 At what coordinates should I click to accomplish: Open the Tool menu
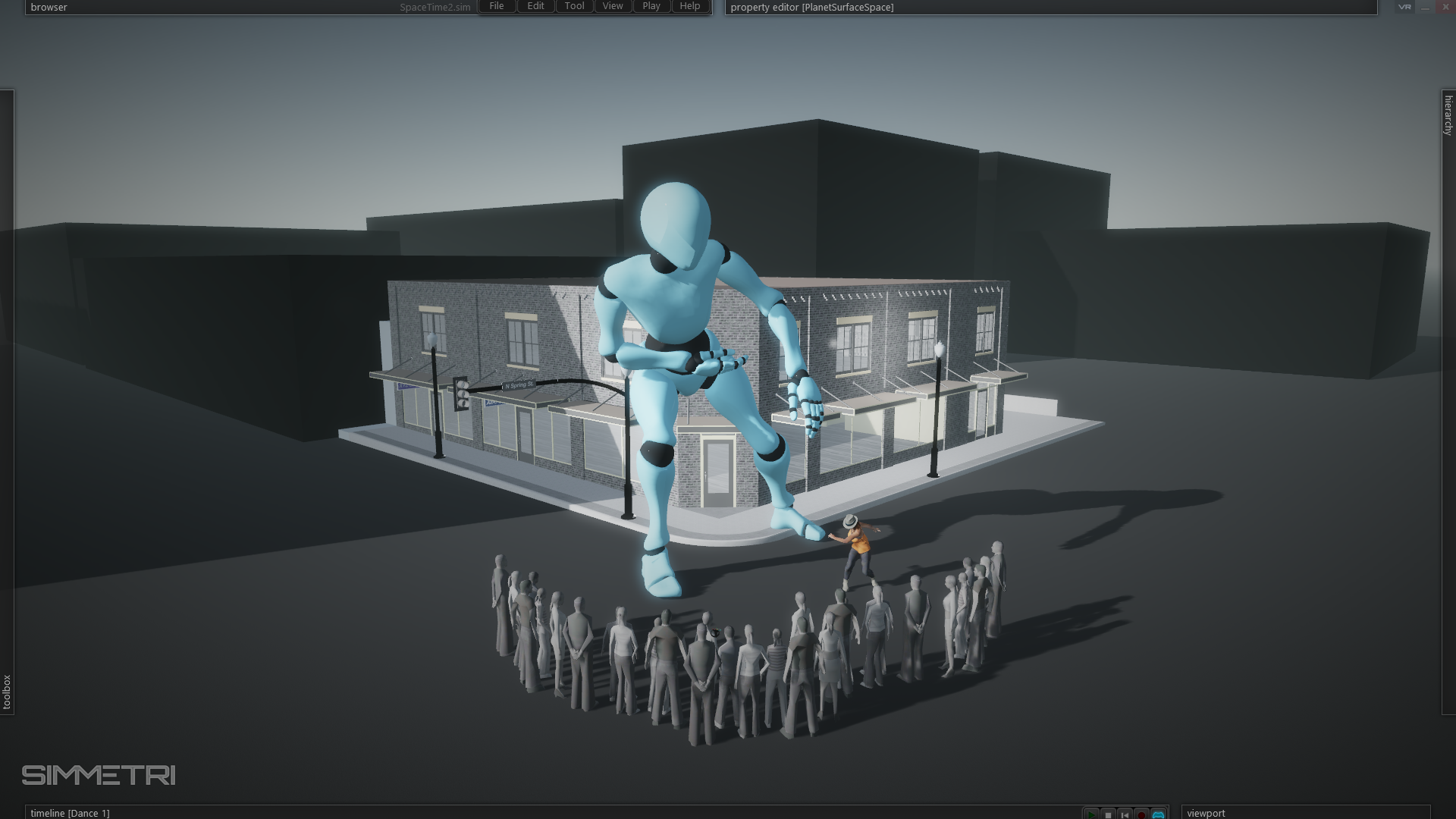pos(574,6)
